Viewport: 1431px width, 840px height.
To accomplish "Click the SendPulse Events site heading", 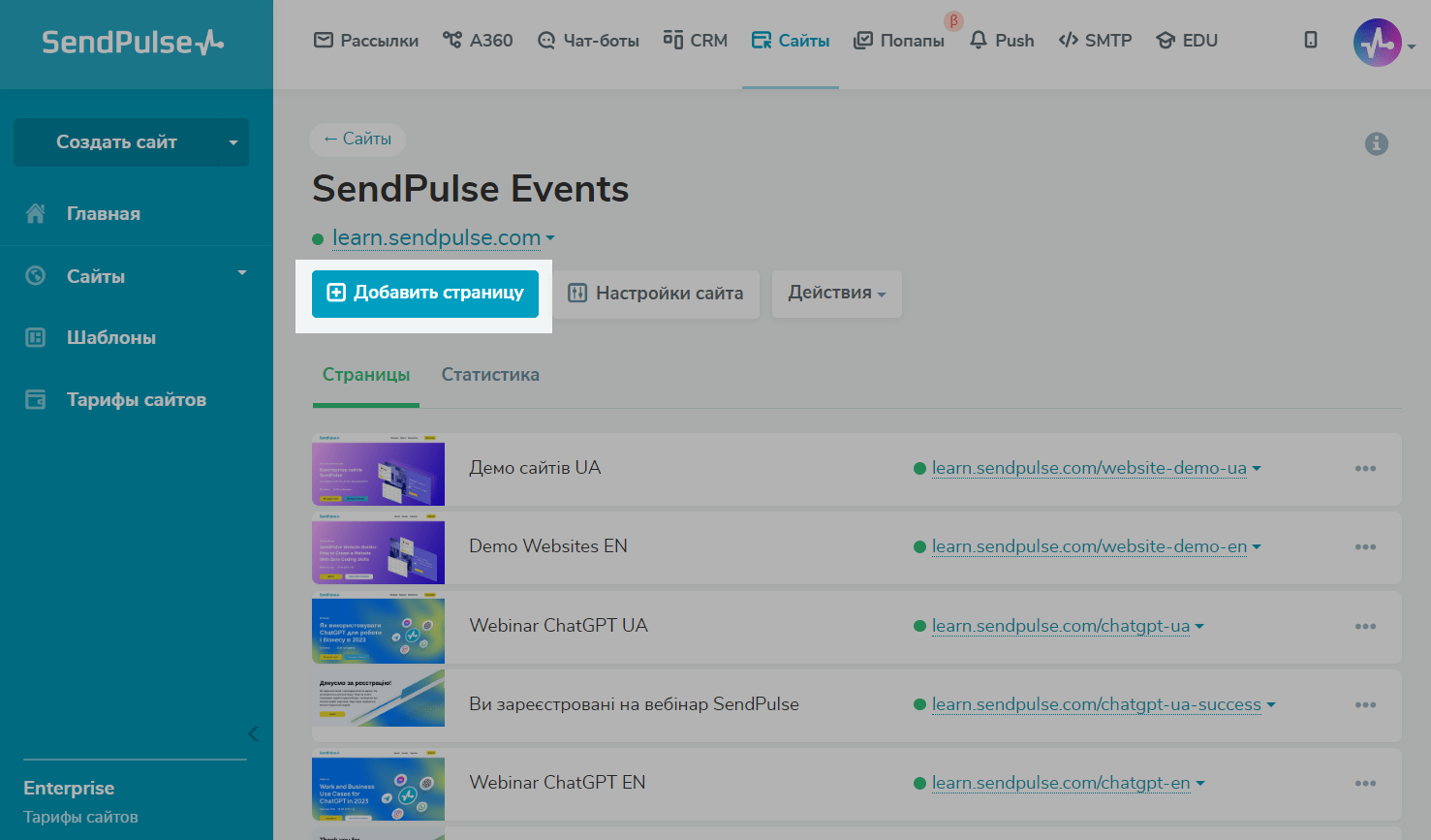I will tap(471, 189).
